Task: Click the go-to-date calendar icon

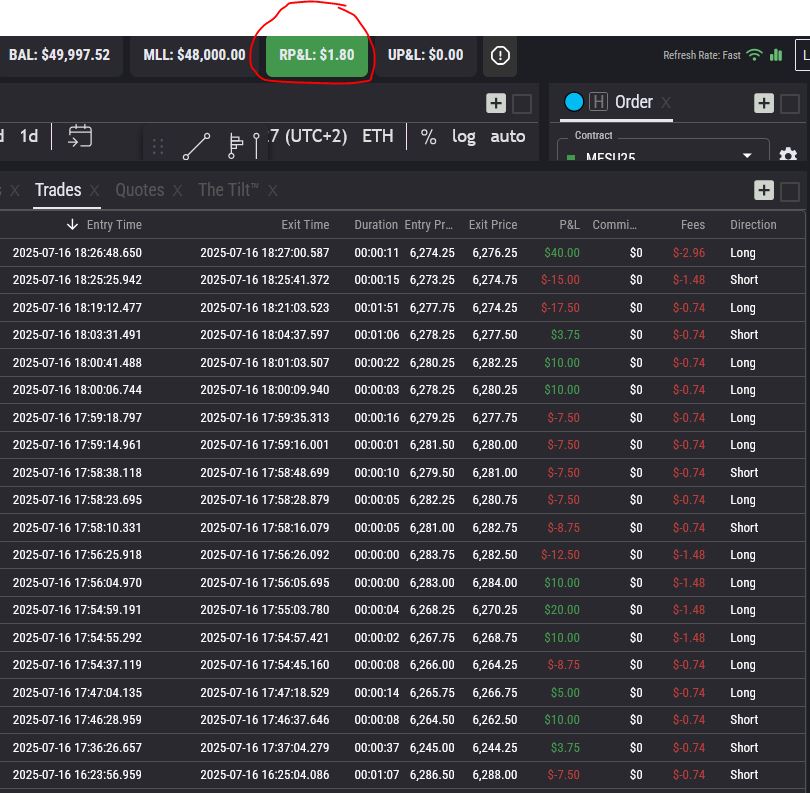Action: coord(80,137)
